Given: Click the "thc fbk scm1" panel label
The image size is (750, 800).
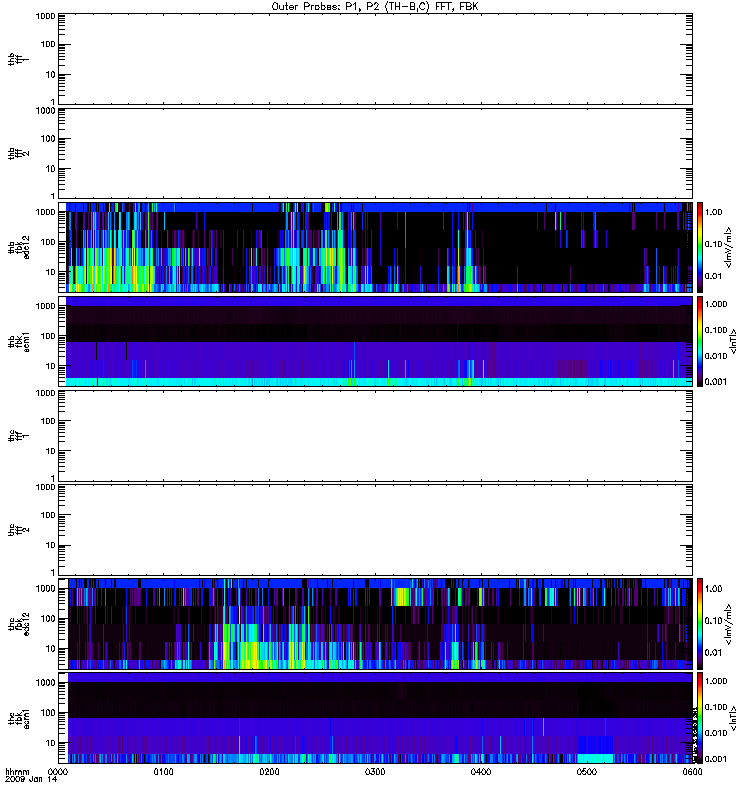Looking at the screenshot, I should (x=18, y=718).
